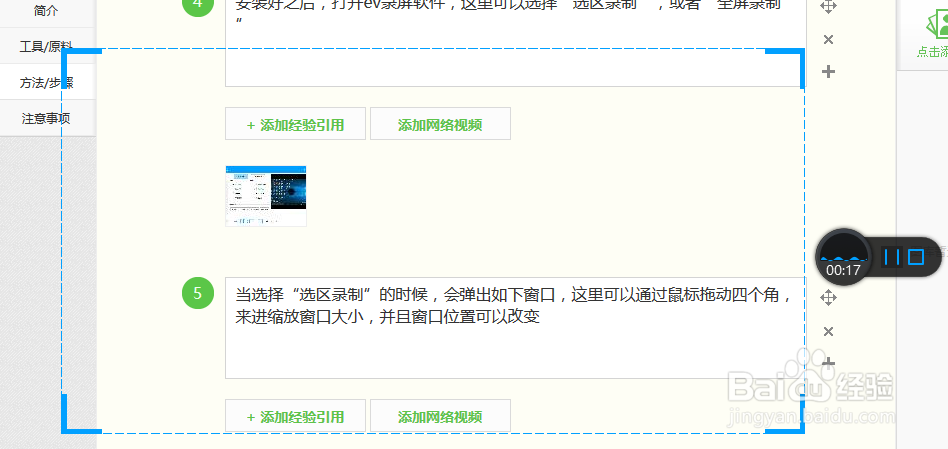The image size is (948, 449).
Task: Click inside the step 4 text box
Action: click(515, 42)
